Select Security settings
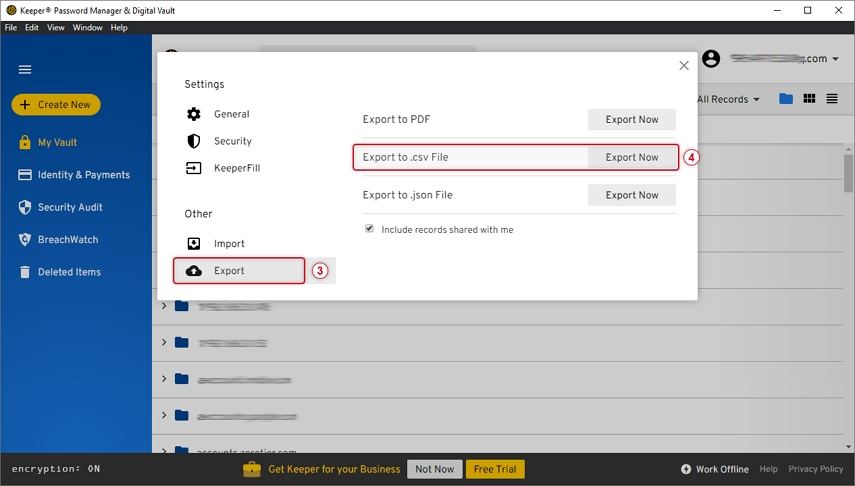Screen dimensions: 855x486 [232, 141]
